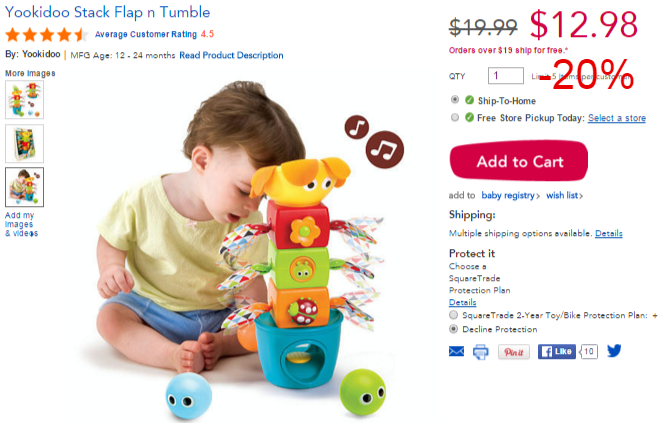Click the small single music note icon
This screenshot has width=658, height=423.
coord(357,127)
